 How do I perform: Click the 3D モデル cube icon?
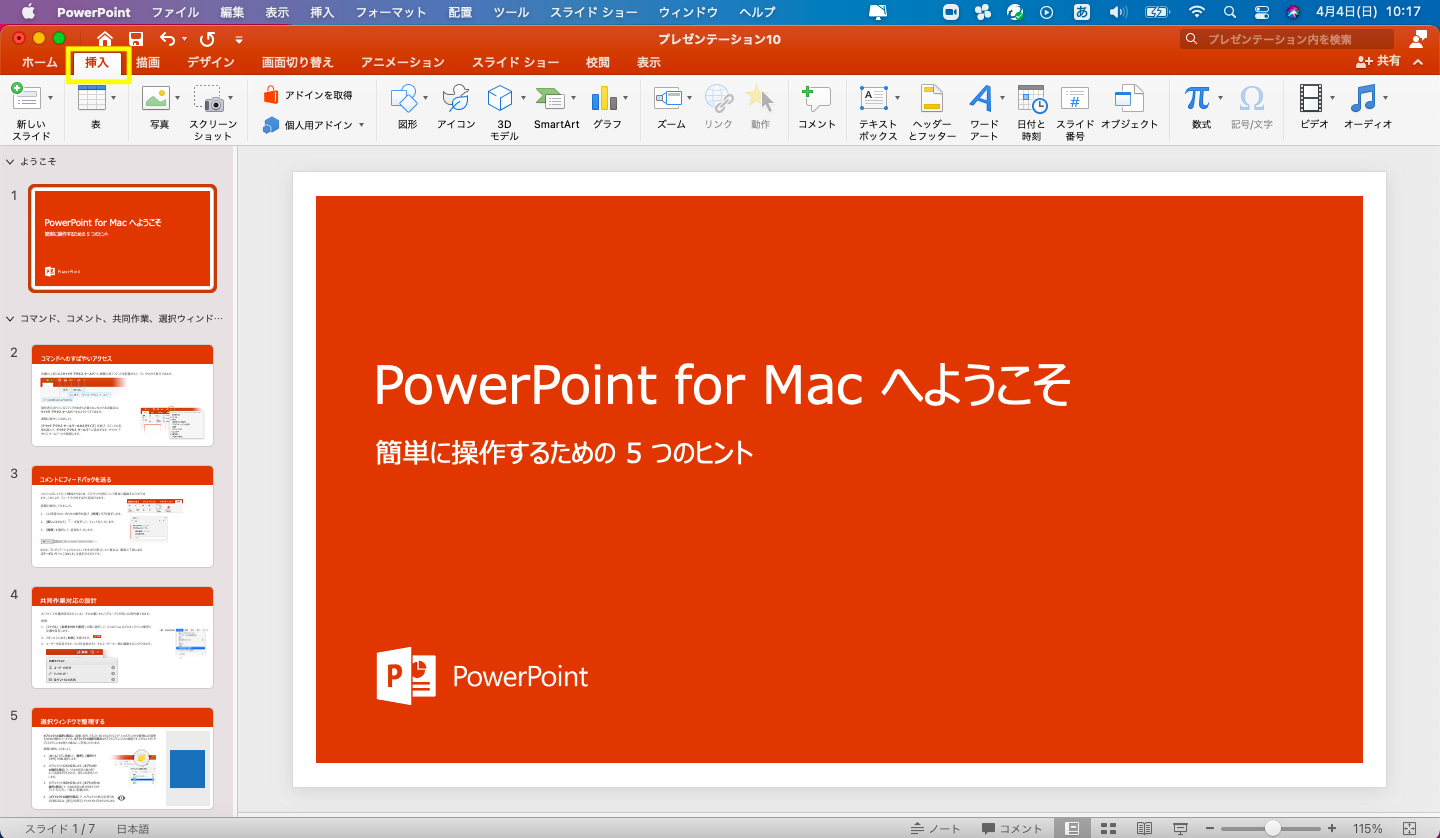500,98
